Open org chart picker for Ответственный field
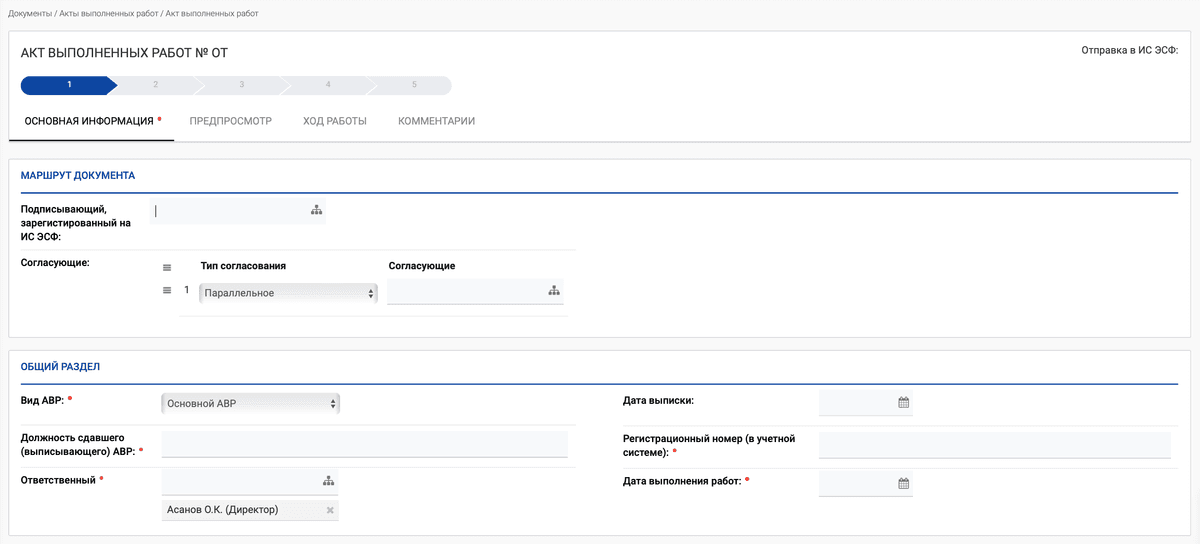This screenshot has width=1200, height=544. pyautogui.click(x=328, y=481)
